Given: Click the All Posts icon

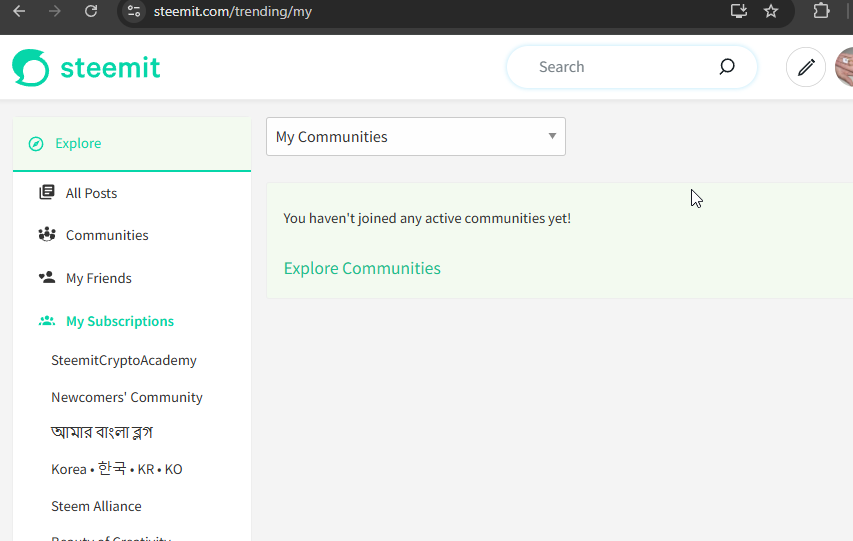Looking at the screenshot, I should [47, 192].
